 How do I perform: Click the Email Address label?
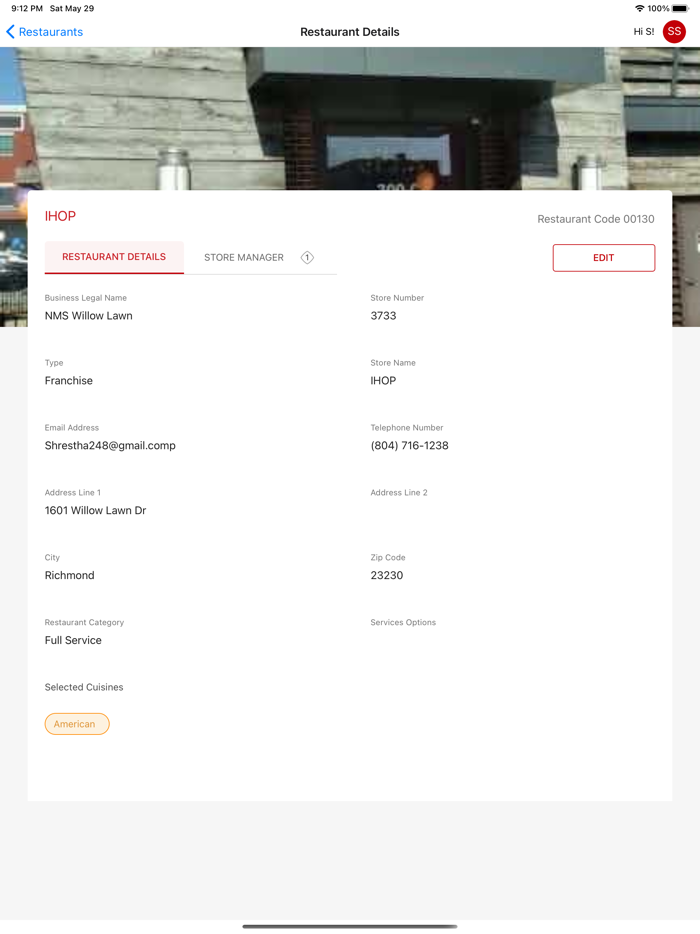[x=72, y=428]
